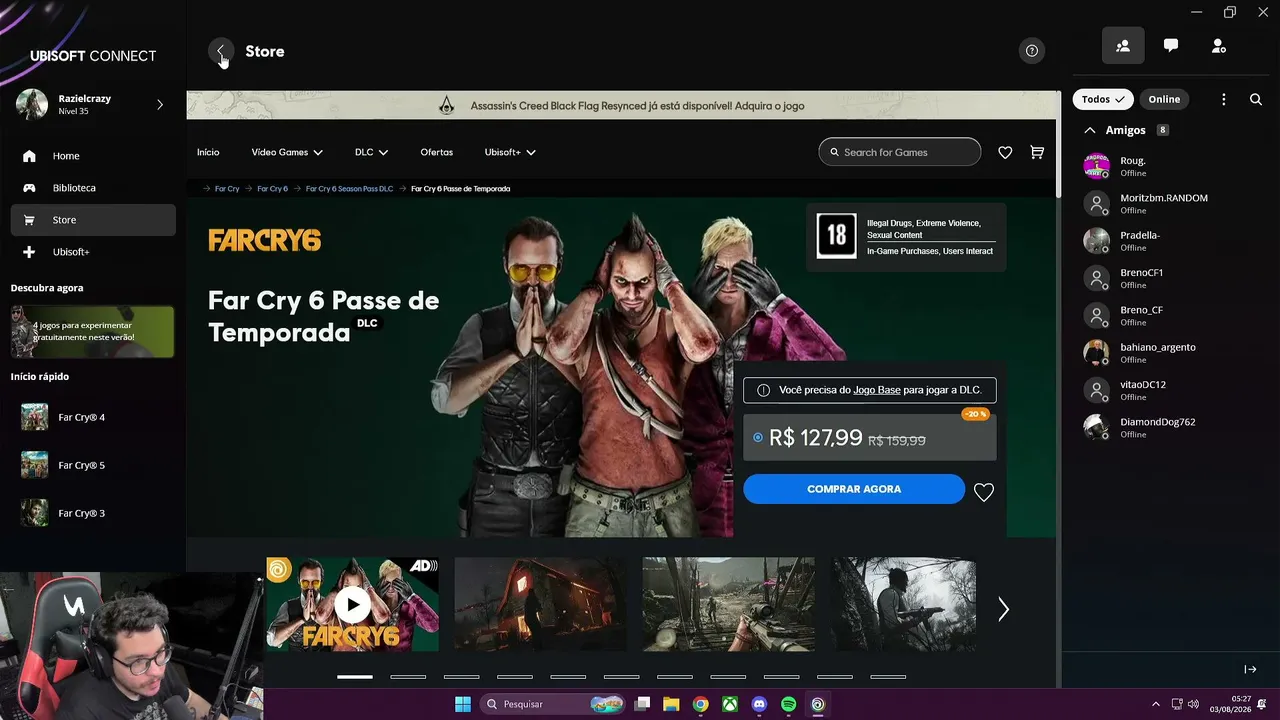
Task: Click the Comprar Agora button
Action: [854, 489]
